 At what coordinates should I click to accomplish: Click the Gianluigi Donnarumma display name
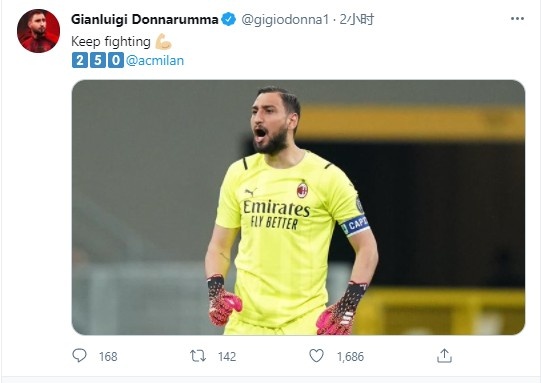pyautogui.click(x=145, y=19)
